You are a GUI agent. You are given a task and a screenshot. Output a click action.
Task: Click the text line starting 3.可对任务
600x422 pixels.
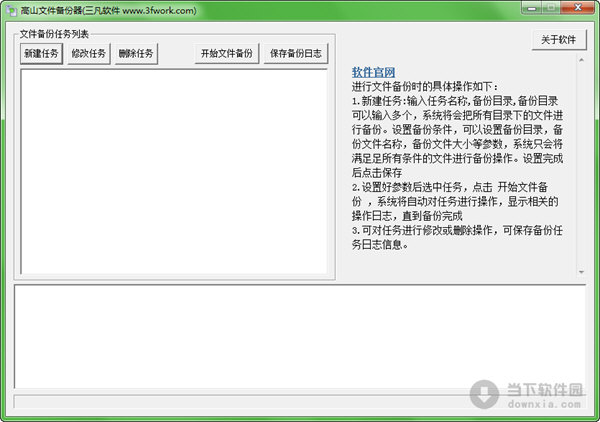coord(457,230)
